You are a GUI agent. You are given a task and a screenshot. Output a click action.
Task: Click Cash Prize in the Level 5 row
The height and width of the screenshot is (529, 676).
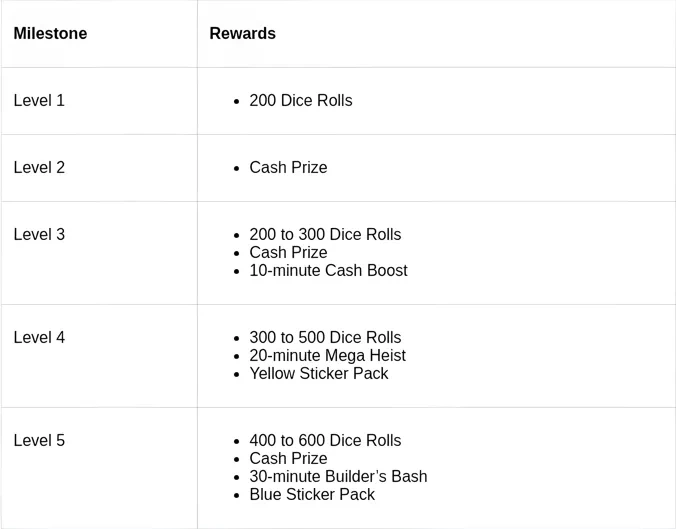[288, 459]
